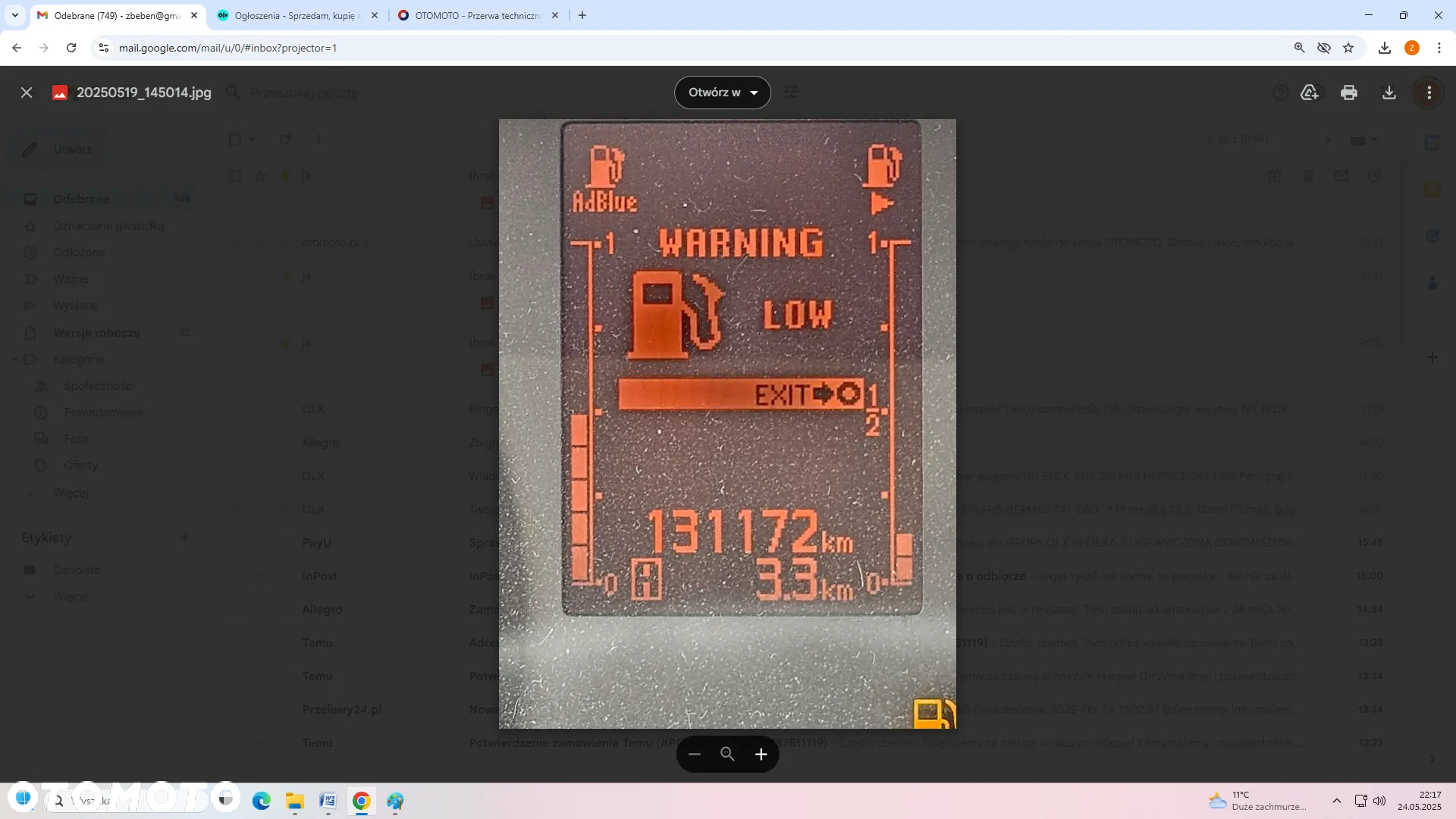Click the address bar URL
The image size is (1456, 819).
(x=227, y=48)
